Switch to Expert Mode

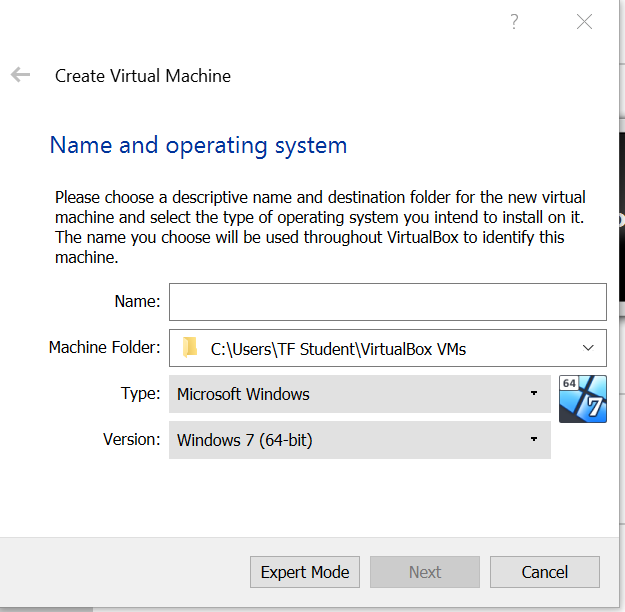point(305,572)
